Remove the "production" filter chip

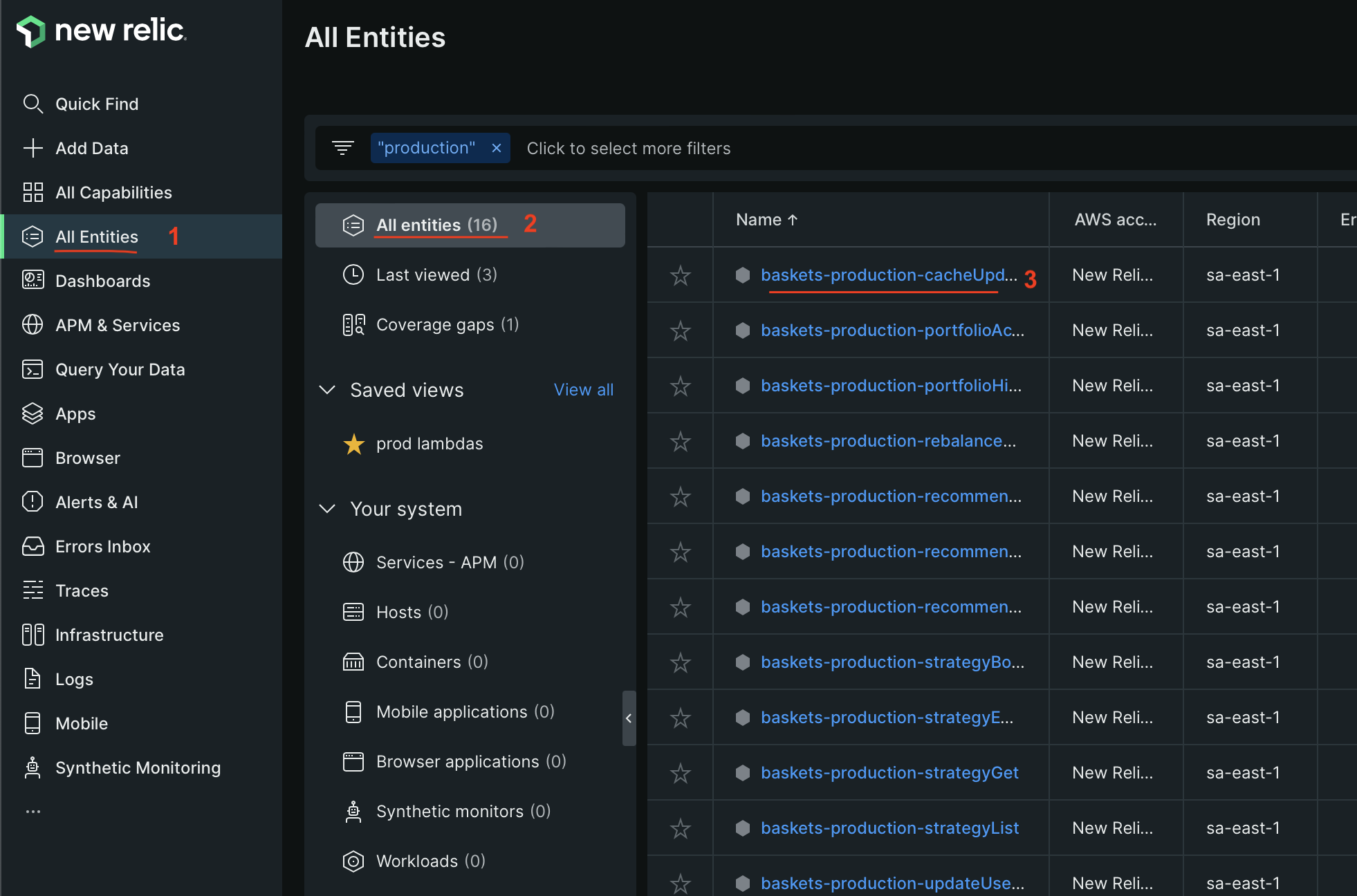[497, 147]
